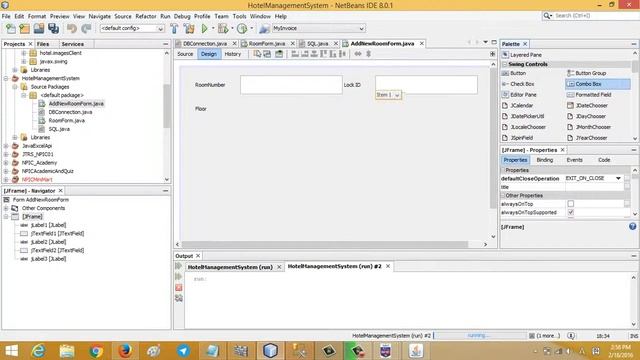Switch to the Files tab
The width and height of the screenshot is (640, 360).
tap(43, 44)
